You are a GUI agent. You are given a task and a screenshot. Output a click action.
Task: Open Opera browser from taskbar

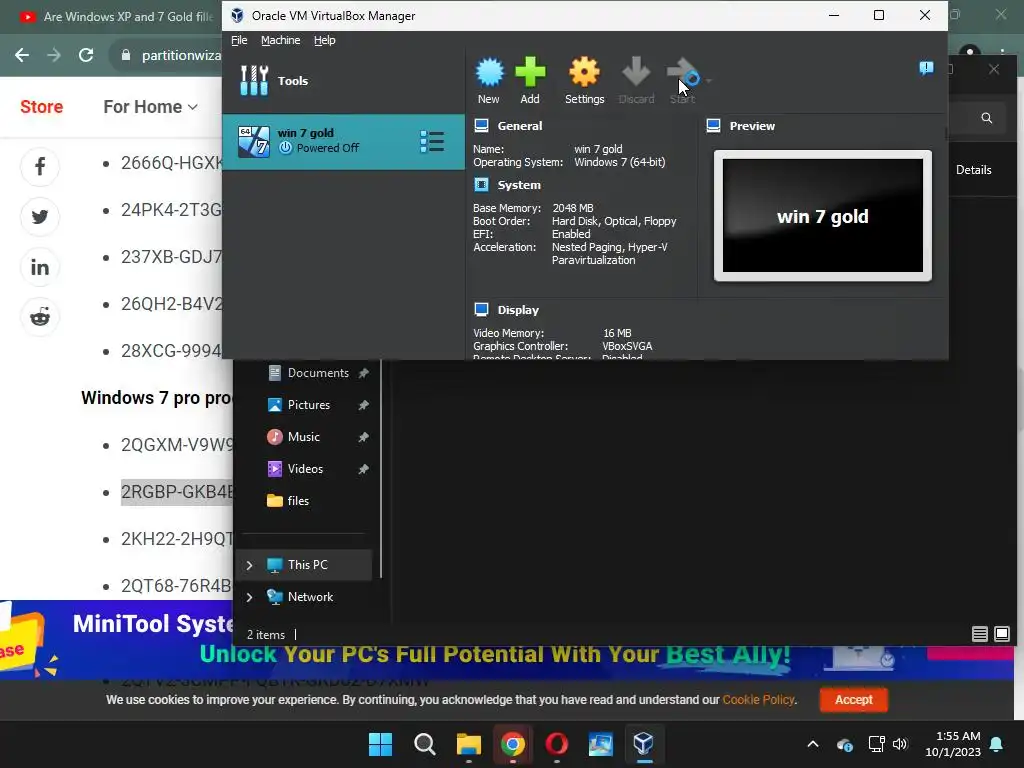556,744
